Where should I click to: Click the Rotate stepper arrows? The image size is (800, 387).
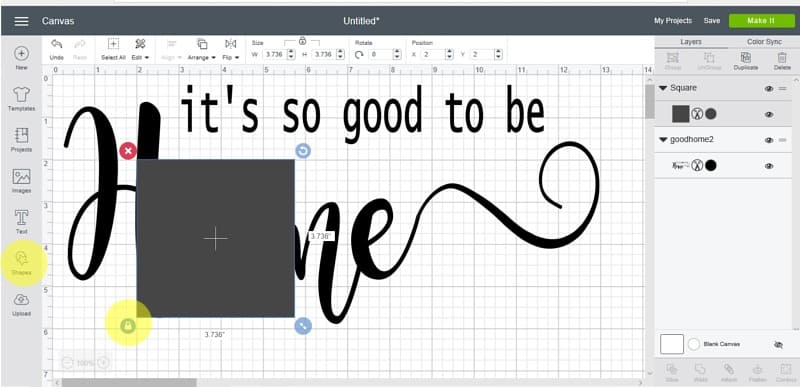click(x=397, y=54)
